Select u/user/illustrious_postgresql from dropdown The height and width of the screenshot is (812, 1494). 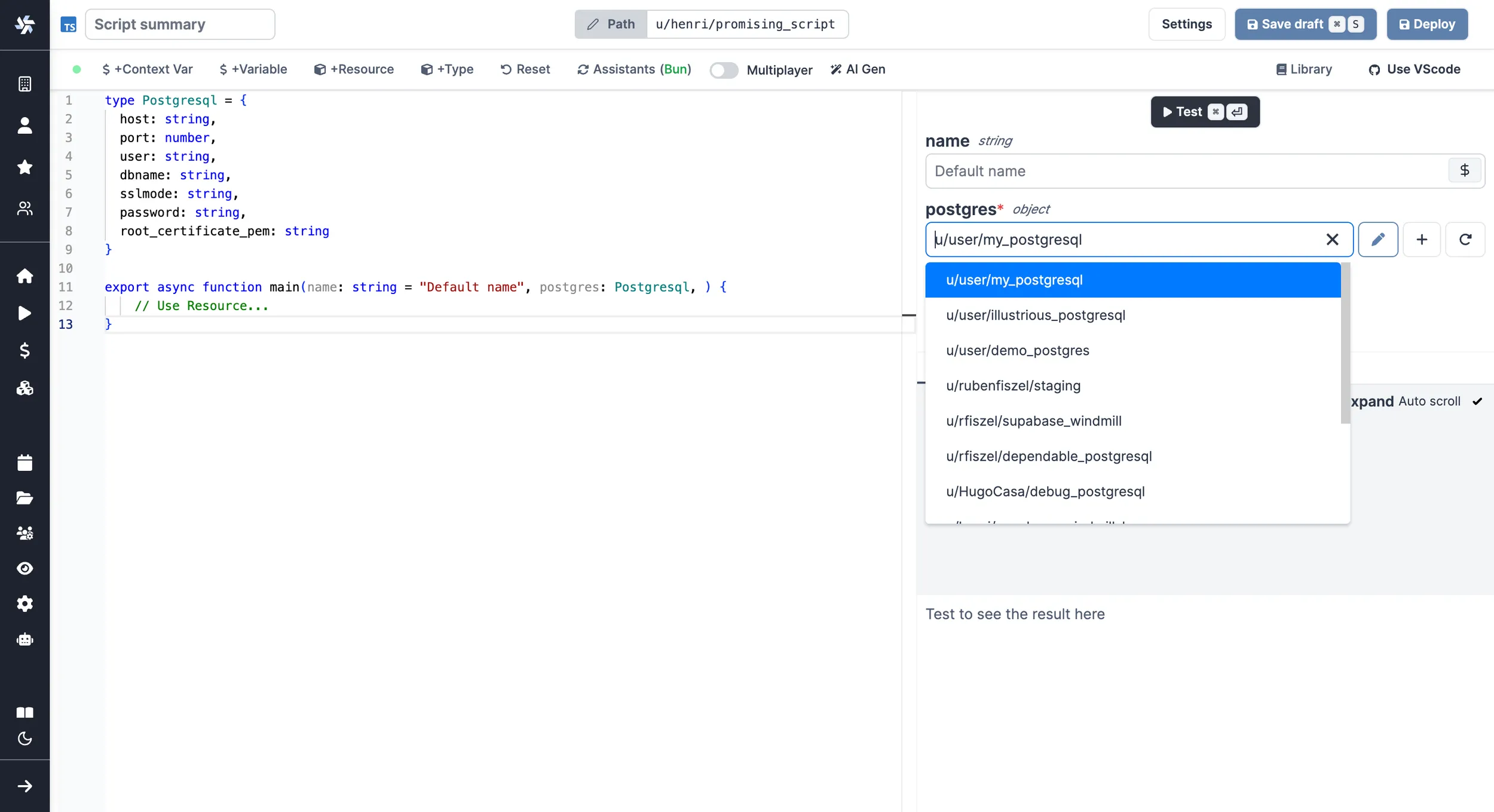tap(1035, 315)
